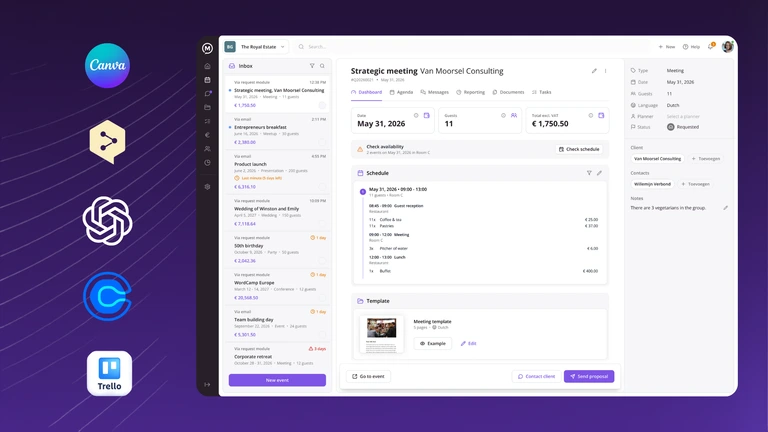
Task: Open the contacts people icon in sidebar
Action: click(x=207, y=148)
